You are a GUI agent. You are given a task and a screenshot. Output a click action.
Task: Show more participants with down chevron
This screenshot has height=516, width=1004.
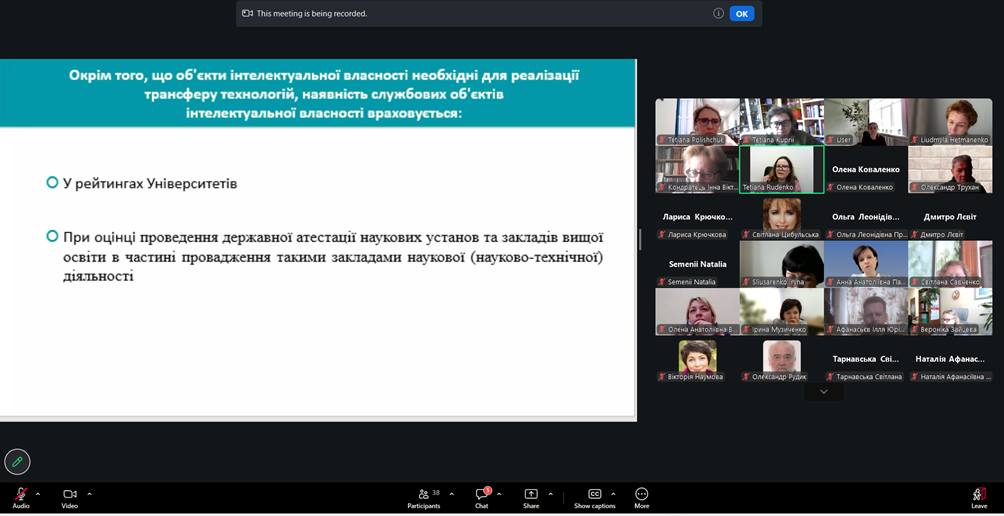[823, 392]
